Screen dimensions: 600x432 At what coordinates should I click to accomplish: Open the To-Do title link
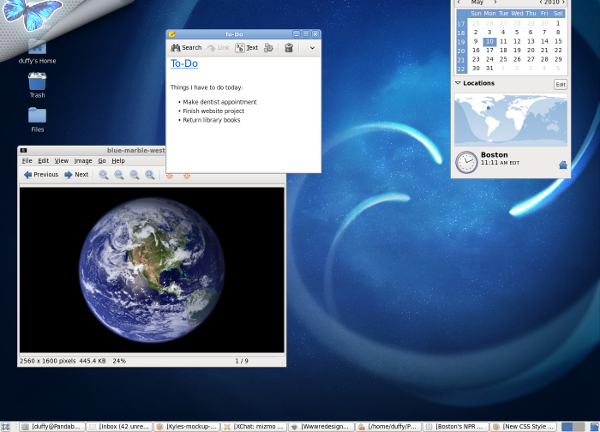(x=184, y=64)
